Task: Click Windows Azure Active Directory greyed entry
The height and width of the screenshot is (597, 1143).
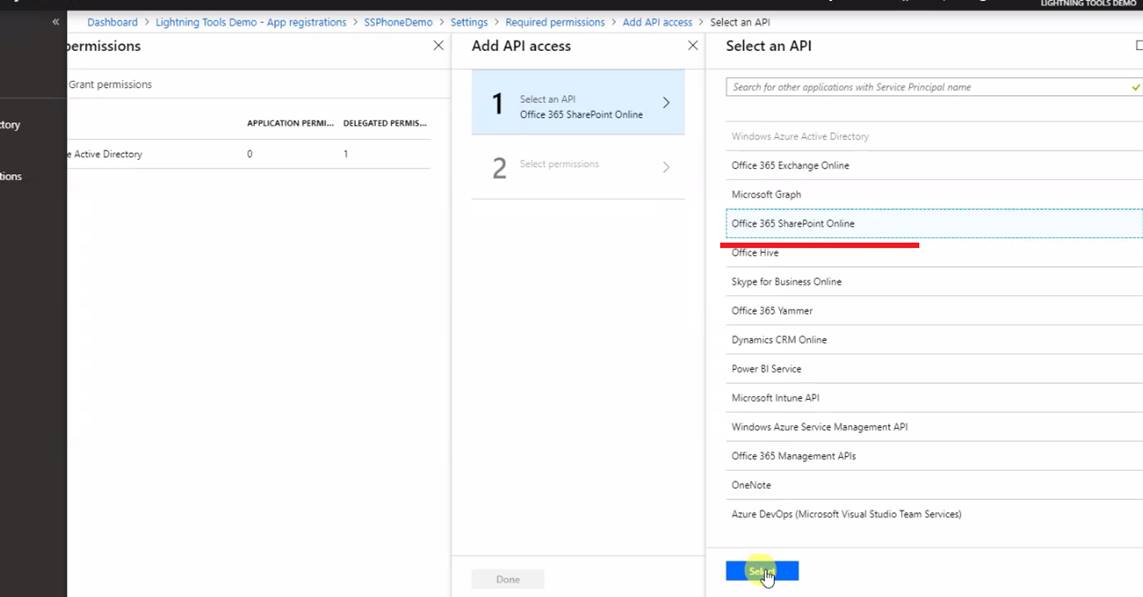Action: (x=935, y=136)
